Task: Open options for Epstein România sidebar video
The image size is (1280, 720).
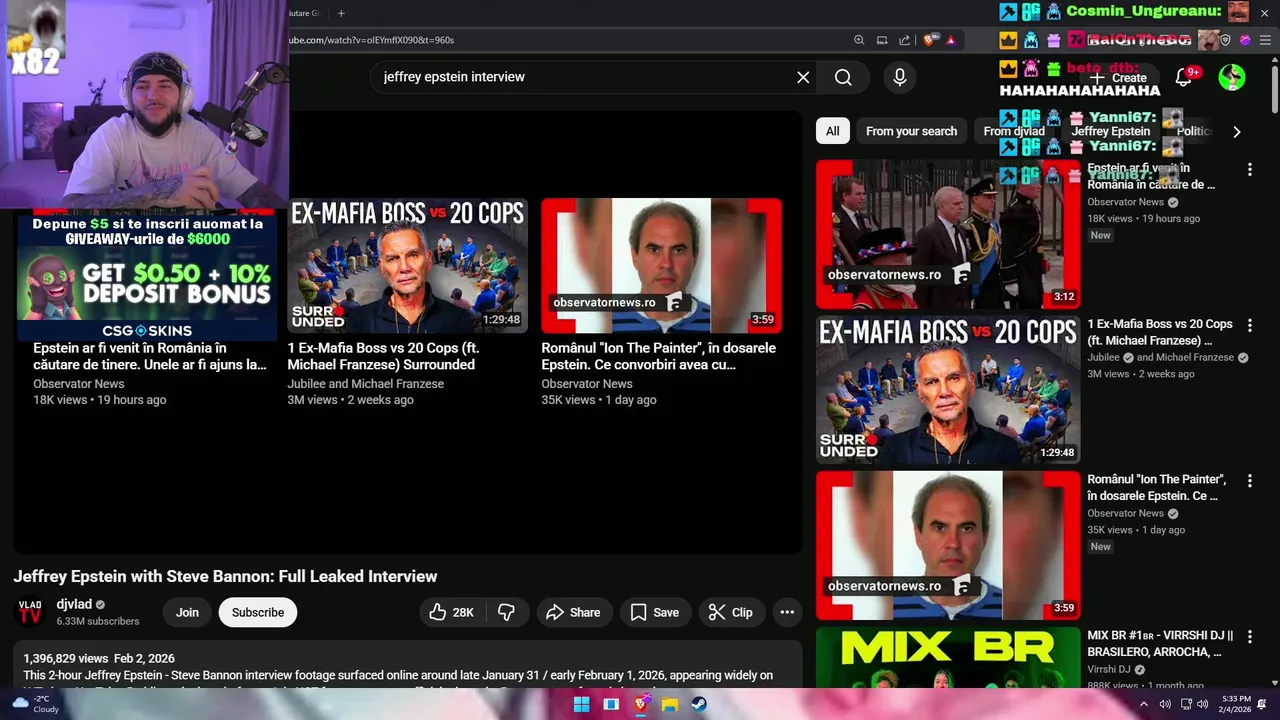Action: 1249,170
